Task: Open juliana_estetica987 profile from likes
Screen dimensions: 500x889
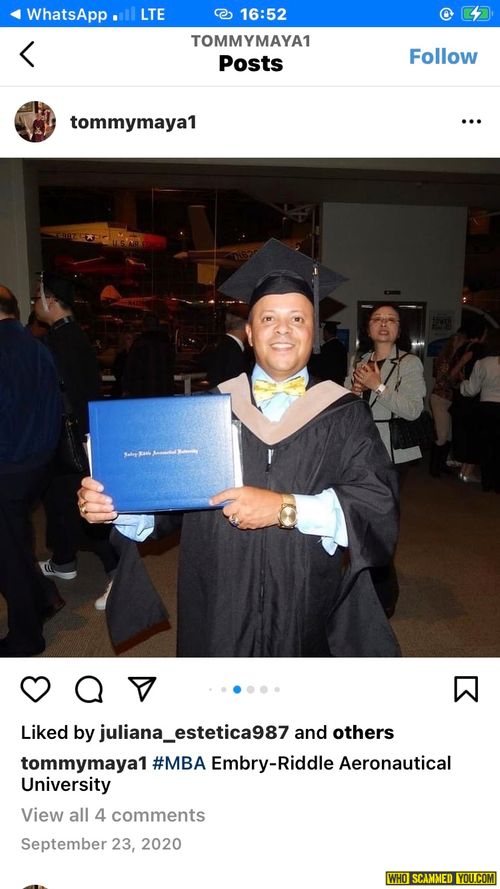Action: (194, 733)
